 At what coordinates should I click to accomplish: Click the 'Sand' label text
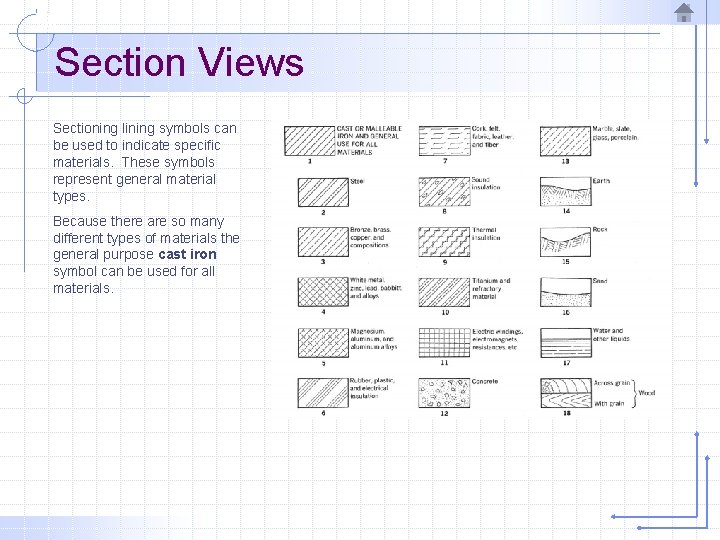pos(600,281)
